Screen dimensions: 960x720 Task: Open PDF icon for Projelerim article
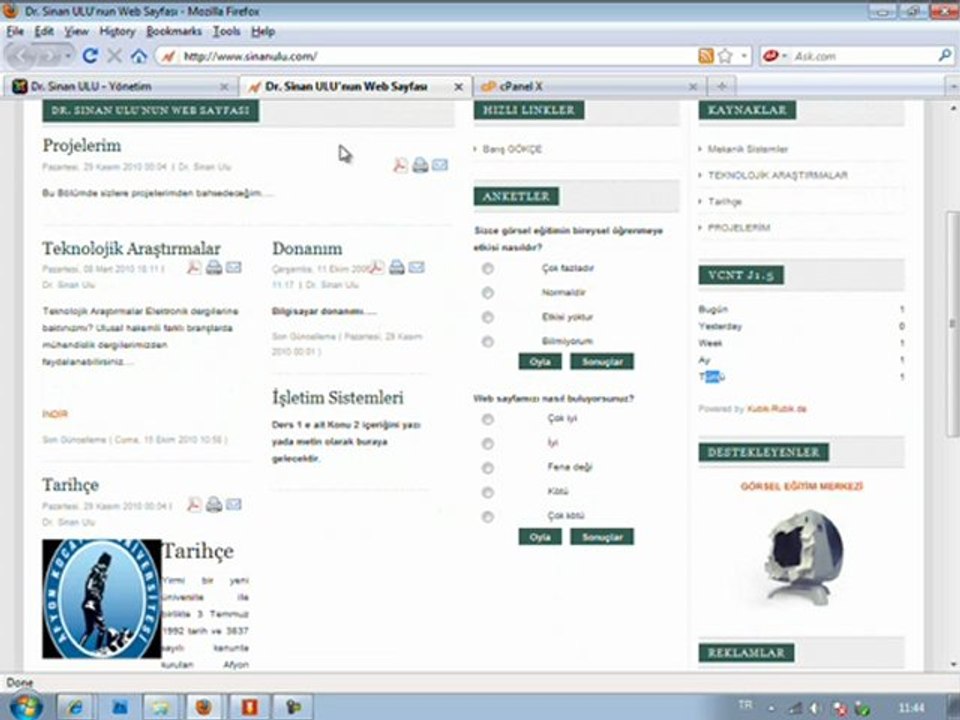click(x=400, y=165)
